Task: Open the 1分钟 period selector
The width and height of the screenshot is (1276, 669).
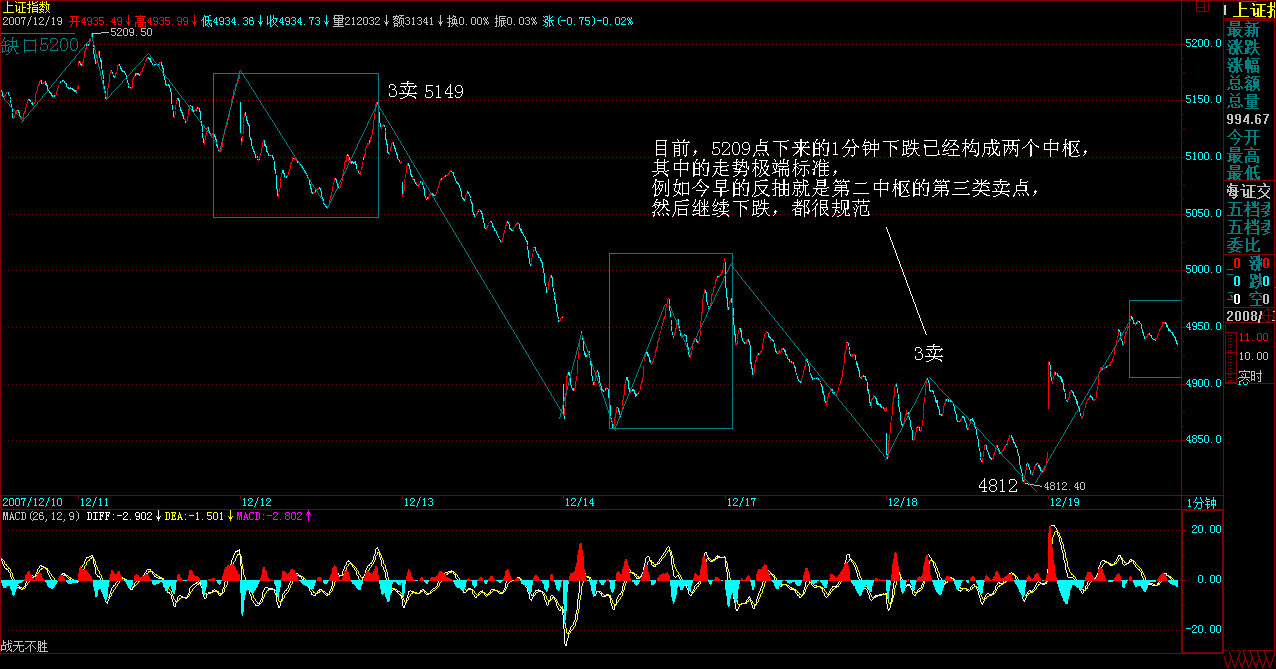Action: tap(1201, 502)
